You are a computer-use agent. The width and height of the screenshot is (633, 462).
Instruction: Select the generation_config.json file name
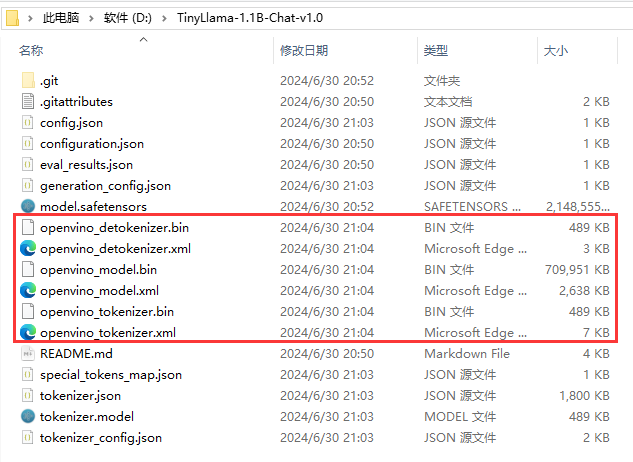105,186
